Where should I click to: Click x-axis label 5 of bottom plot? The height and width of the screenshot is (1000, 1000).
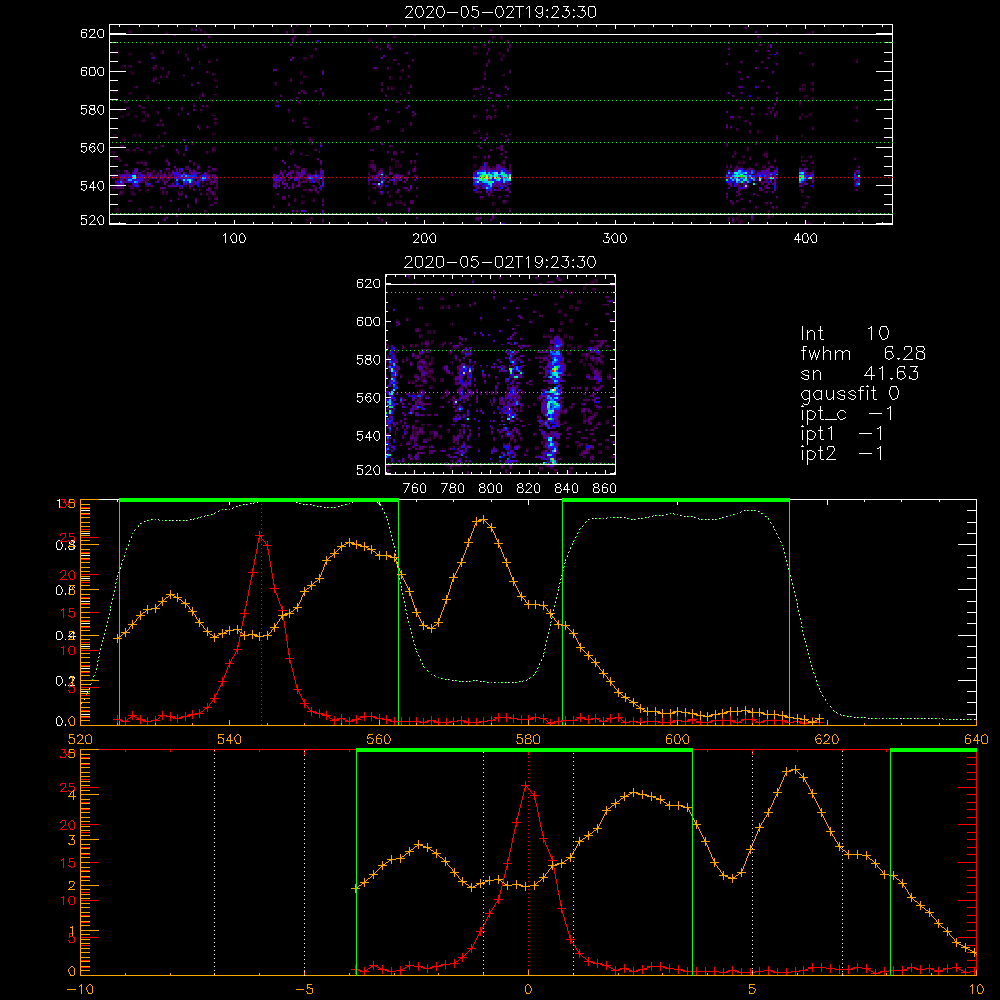point(752,989)
